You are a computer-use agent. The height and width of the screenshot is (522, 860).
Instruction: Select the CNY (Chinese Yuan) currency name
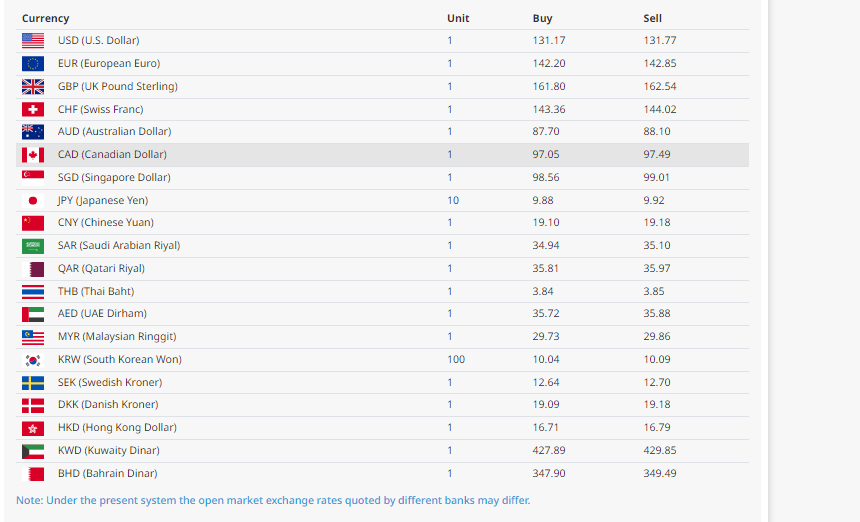[x=105, y=222]
